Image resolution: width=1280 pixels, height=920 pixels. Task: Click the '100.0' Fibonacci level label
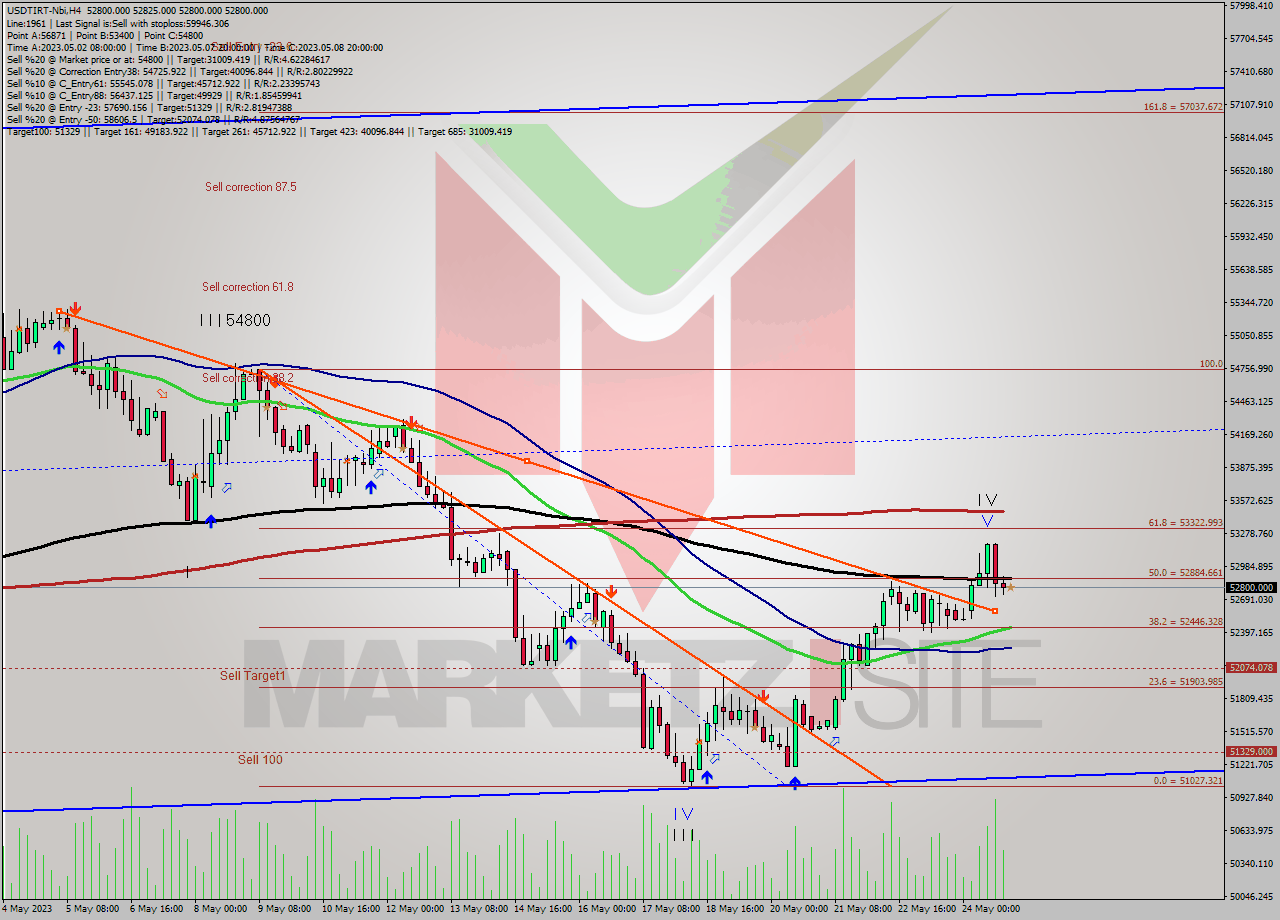[1211, 364]
